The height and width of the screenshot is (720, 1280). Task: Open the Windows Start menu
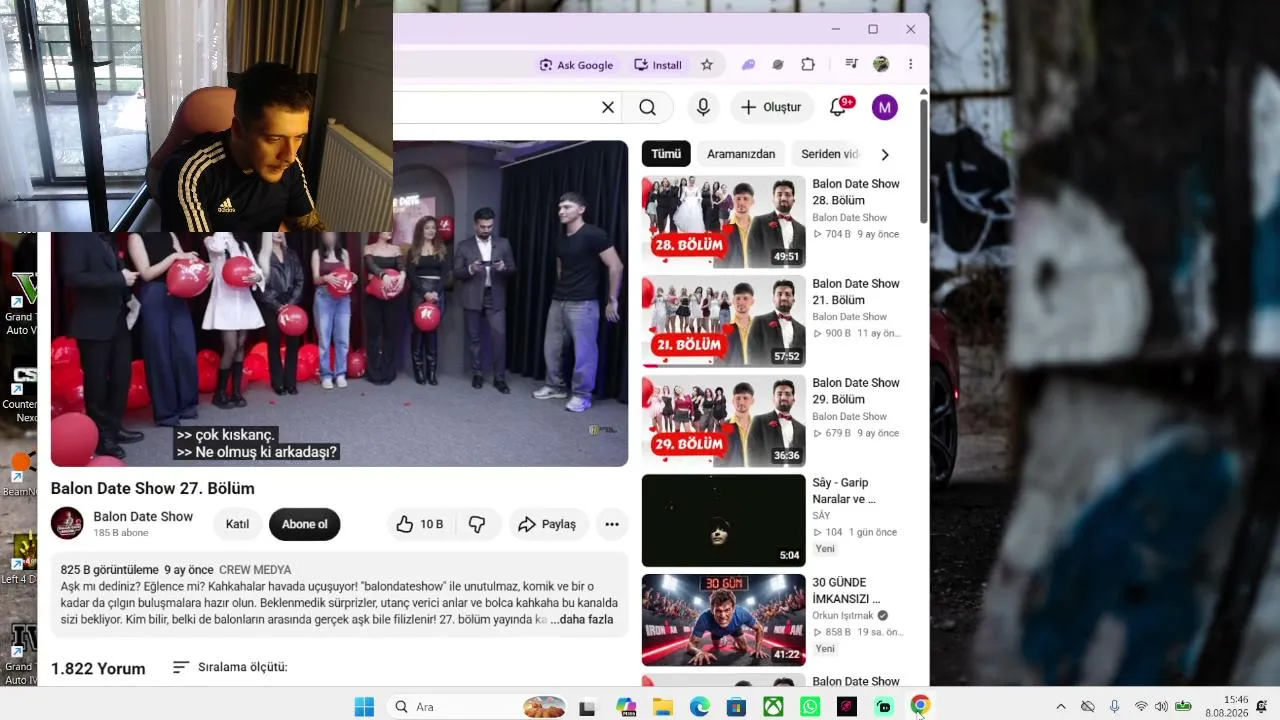click(x=364, y=707)
